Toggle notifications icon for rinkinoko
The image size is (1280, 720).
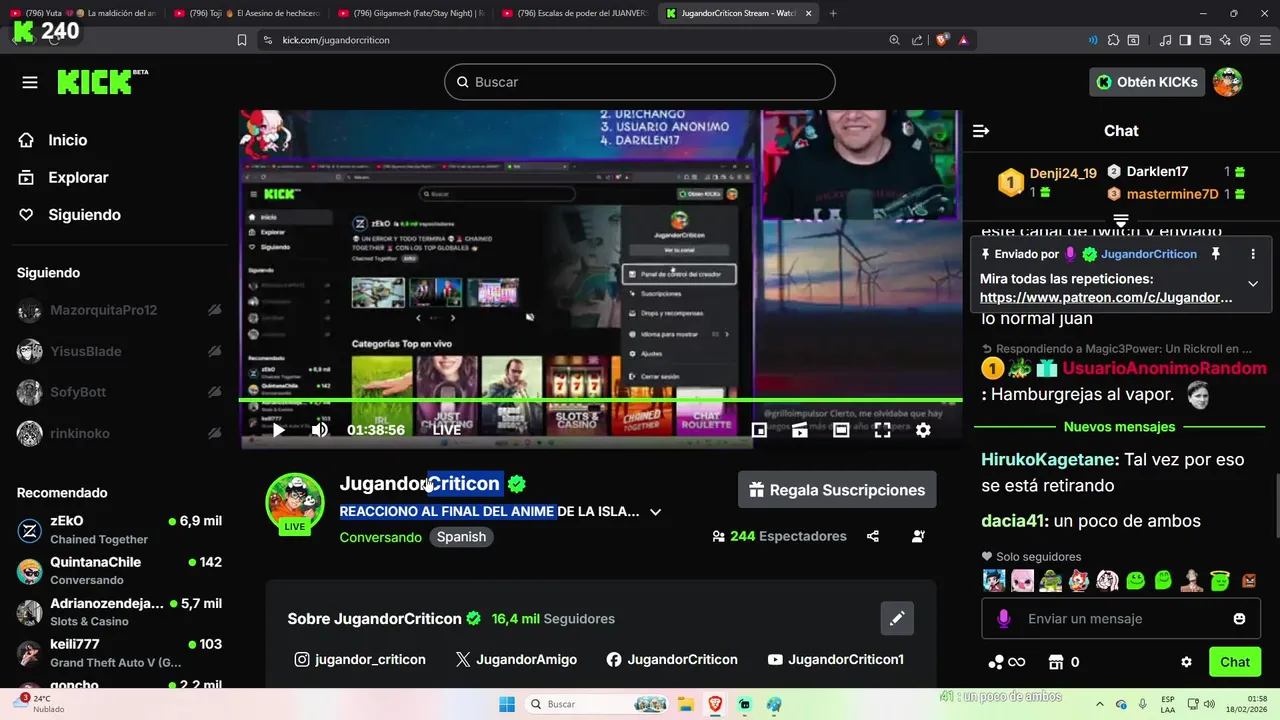(214, 433)
